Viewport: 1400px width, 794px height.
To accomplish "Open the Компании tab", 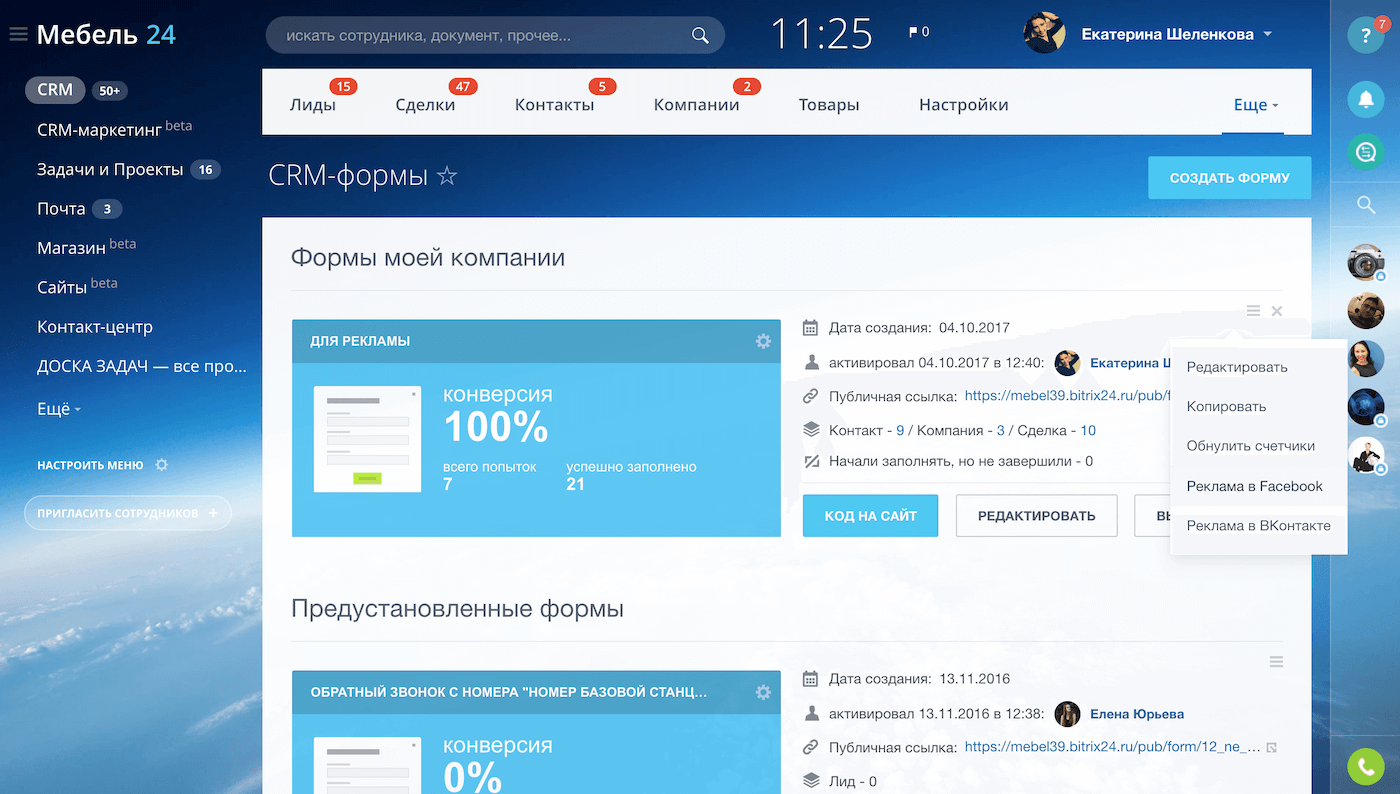I will [697, 105].
